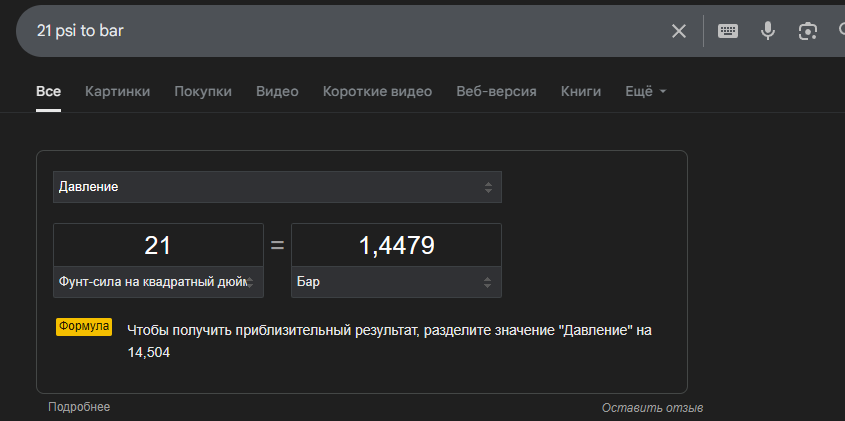The height and width of the screenshot is (421, 845).
Task: Clear the search query with X icon
Action: tap(678, 31)
